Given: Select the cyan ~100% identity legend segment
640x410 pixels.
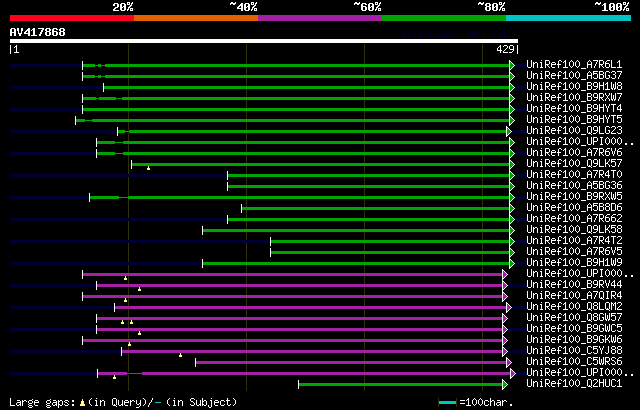Looking at the screenshot, I should 568,18.
